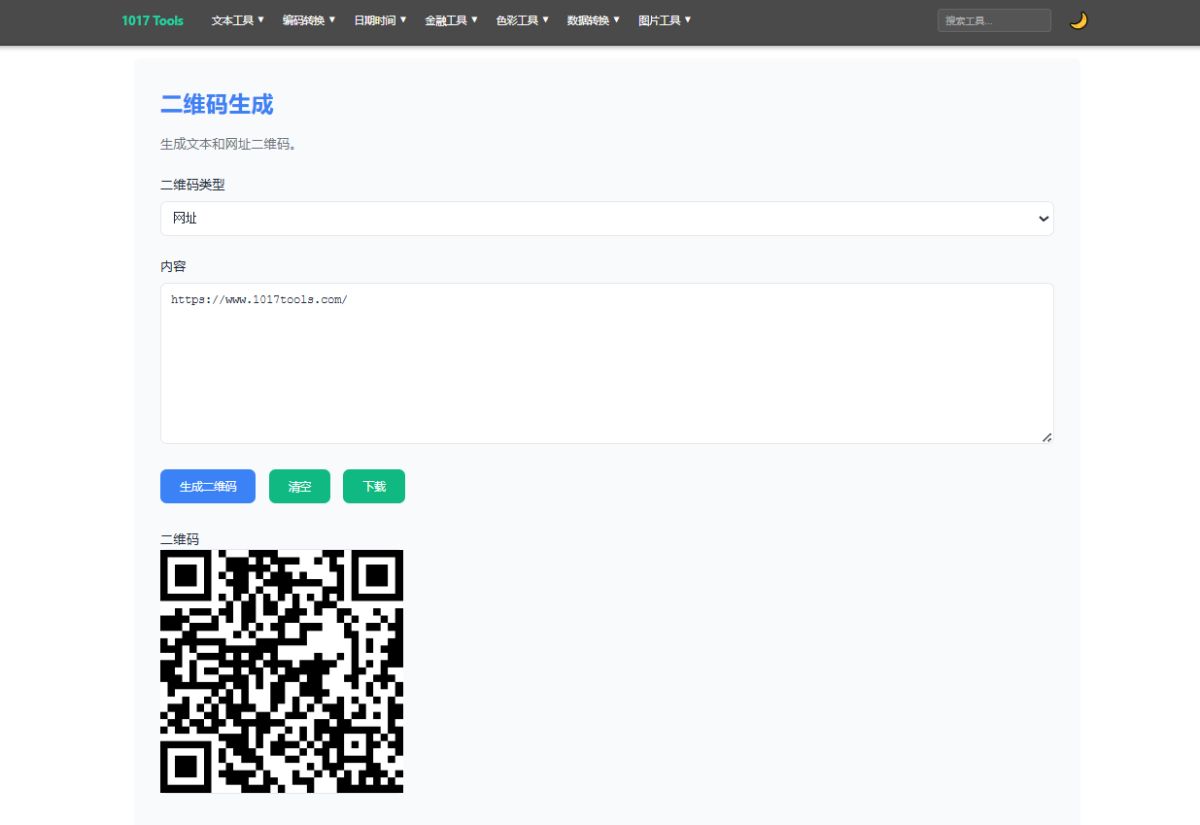Screen dimensions: 1200x825
Task: Select the URL text in the content box
Action: click(x=258, y=298)
